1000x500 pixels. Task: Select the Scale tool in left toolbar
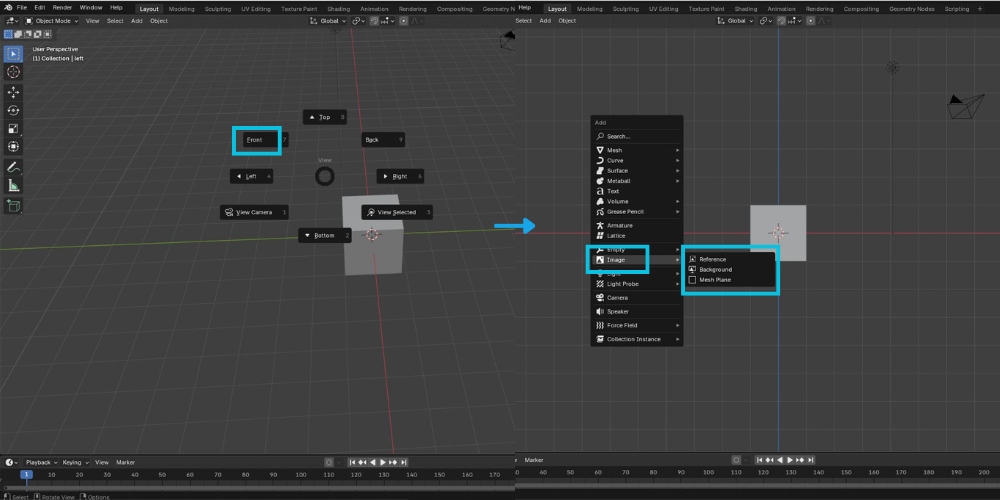point(13,129)
